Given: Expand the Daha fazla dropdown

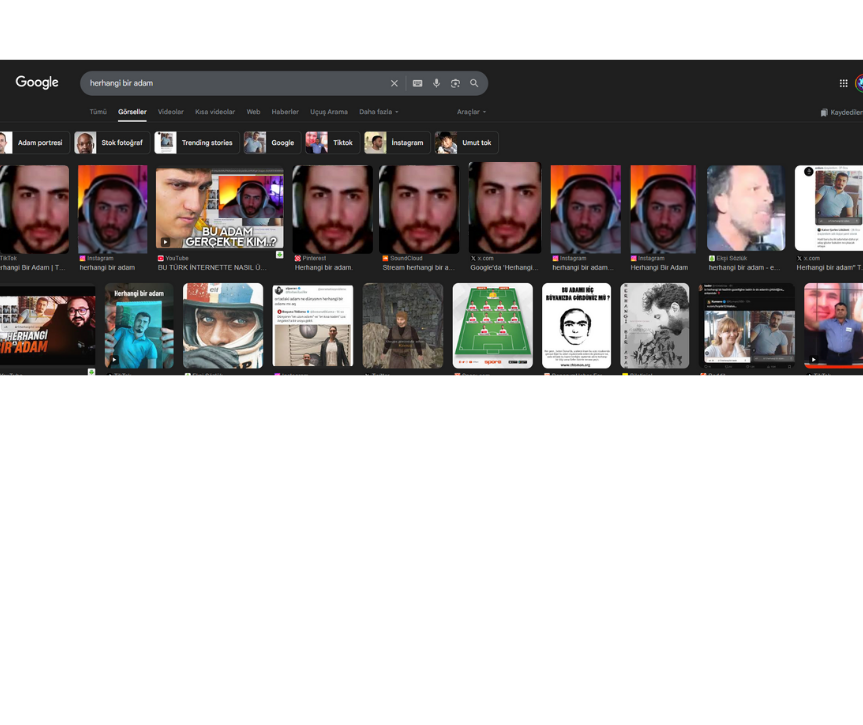Looking at the screenshot, I should point(379,112).
